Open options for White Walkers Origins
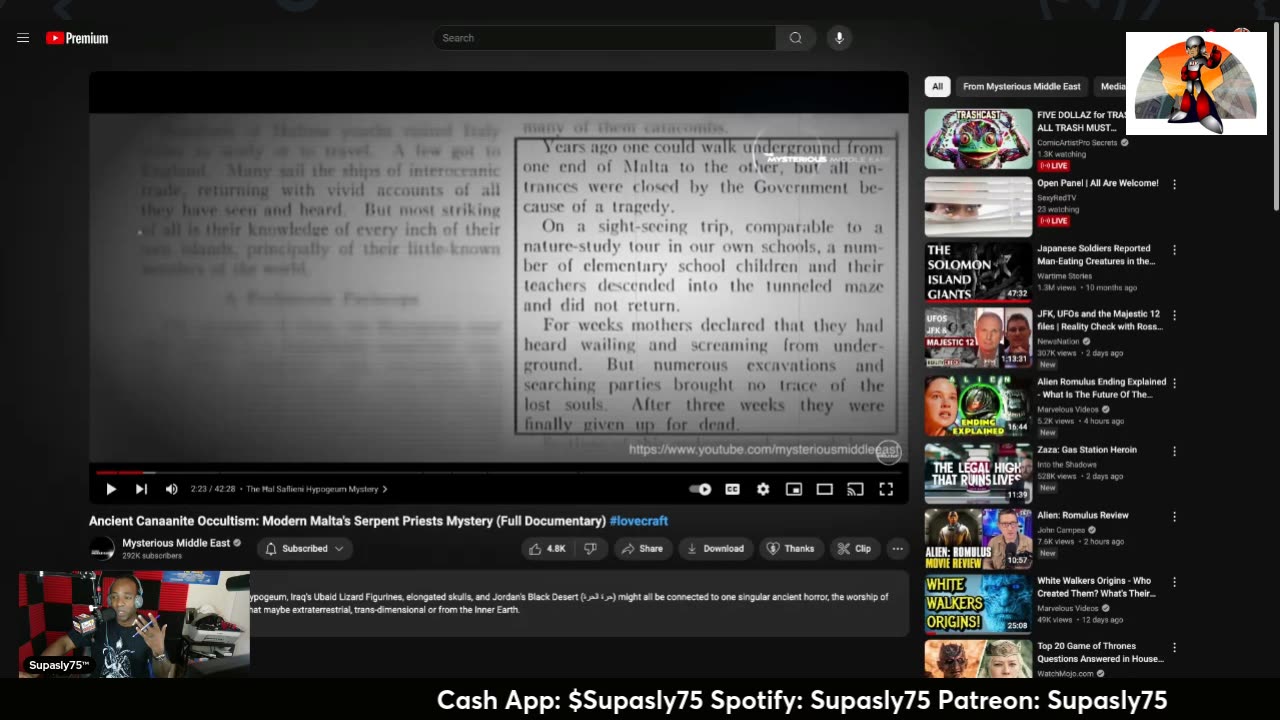Screen dimensions: 1280x720 coord(1174,582)
